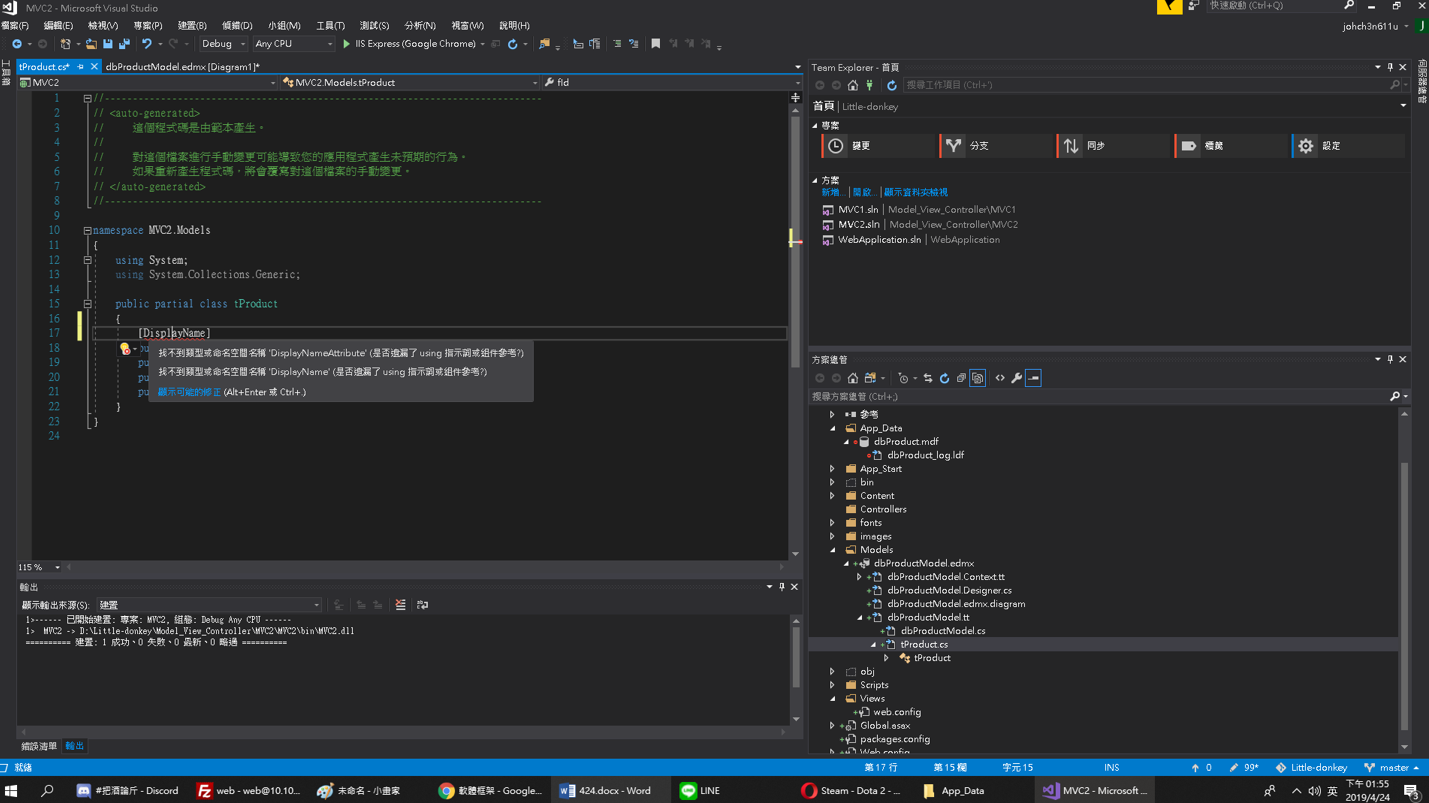This screenshot has width=1429, height=803.
Task: Open LINE from the taskbar
Action: tap(700, 791)
